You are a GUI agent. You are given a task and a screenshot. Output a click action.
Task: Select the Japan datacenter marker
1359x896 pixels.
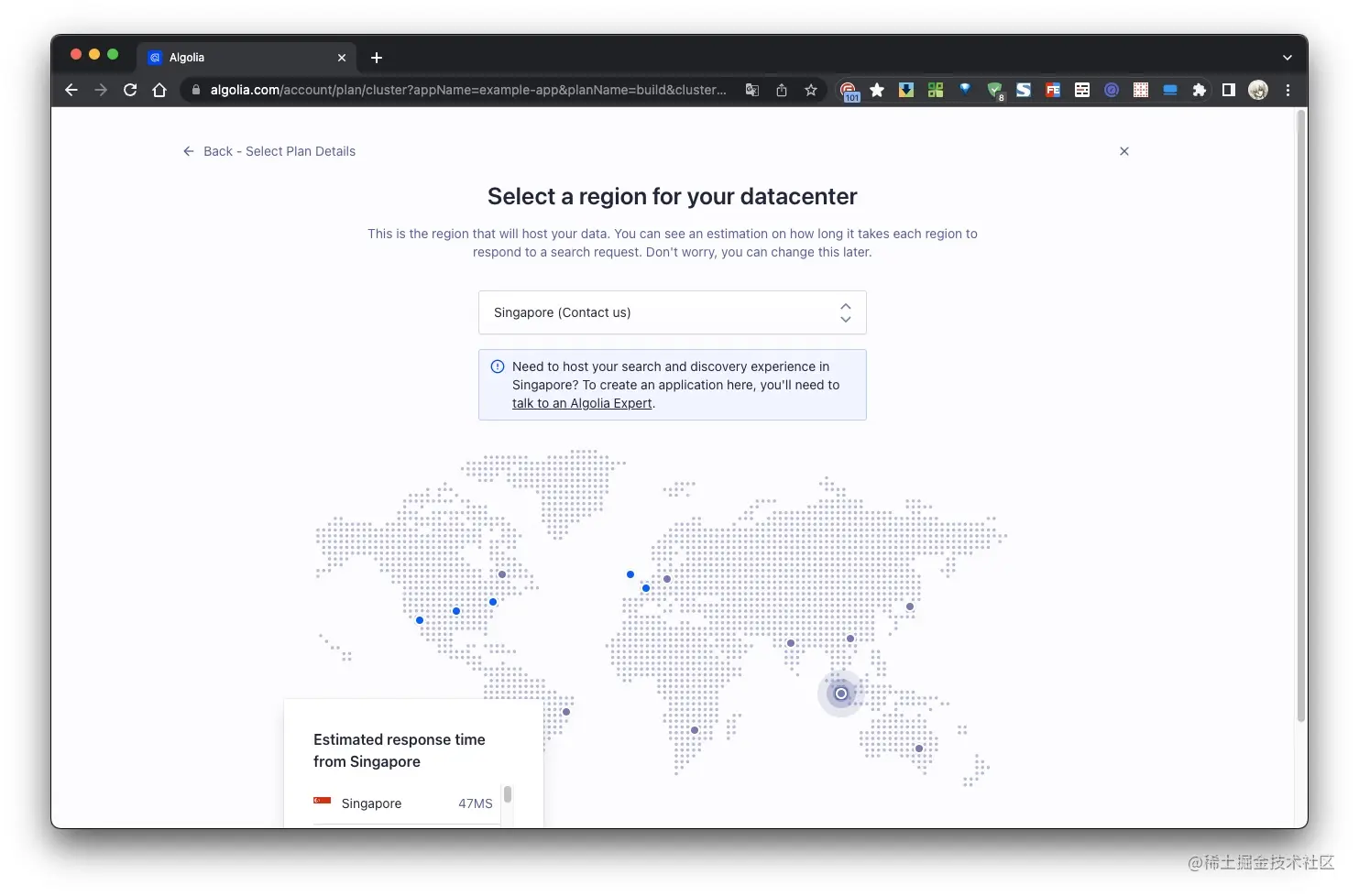pos(910,606)
